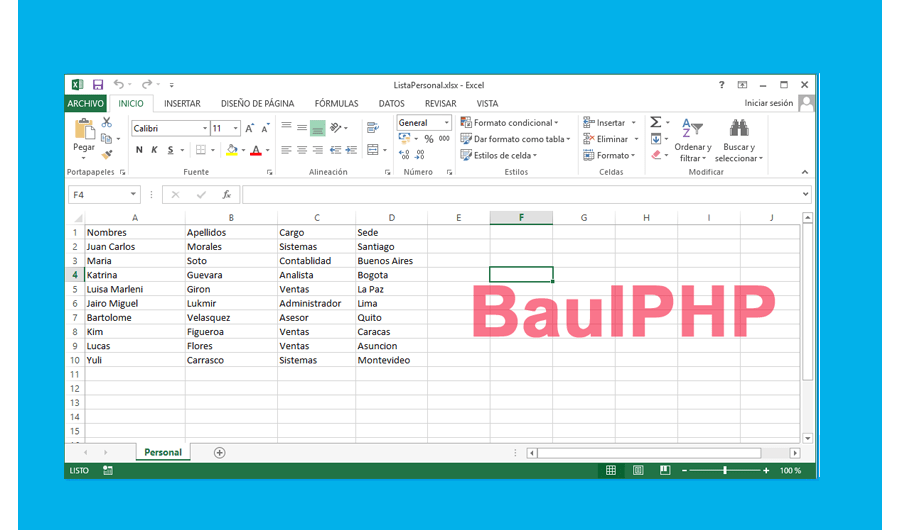
Task: Apply thousands separator 000 format
Action: coord(444,139)
